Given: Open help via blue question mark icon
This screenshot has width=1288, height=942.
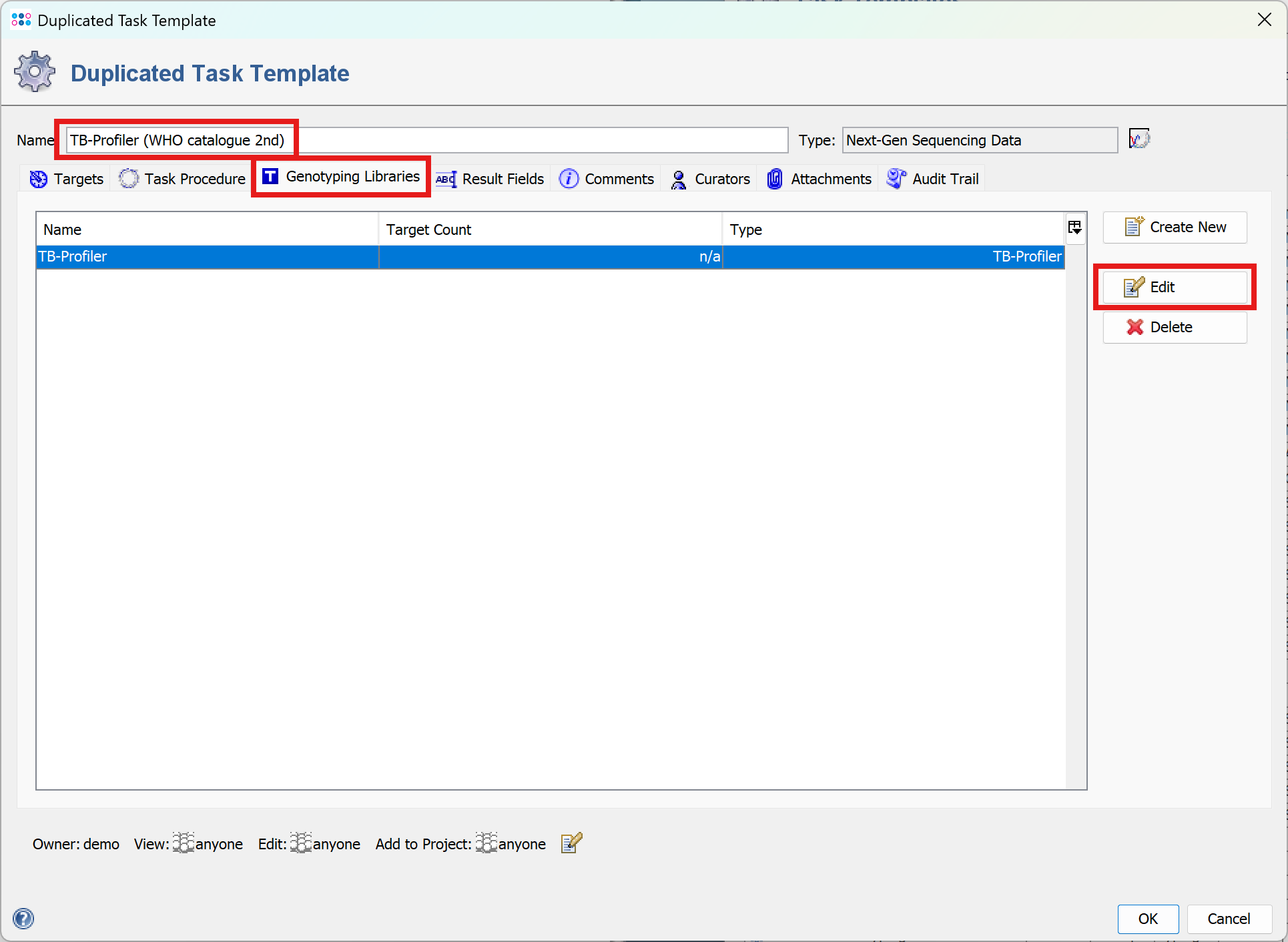Looking at the screenshot, I should click(23, 918).
